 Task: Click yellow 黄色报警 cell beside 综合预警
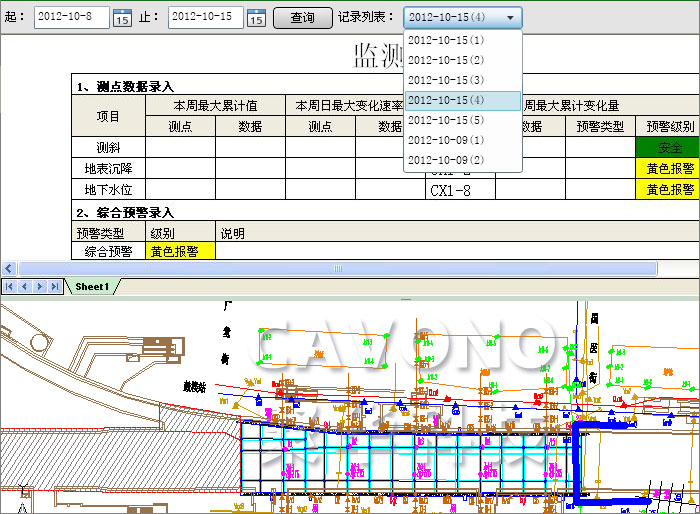180,251
